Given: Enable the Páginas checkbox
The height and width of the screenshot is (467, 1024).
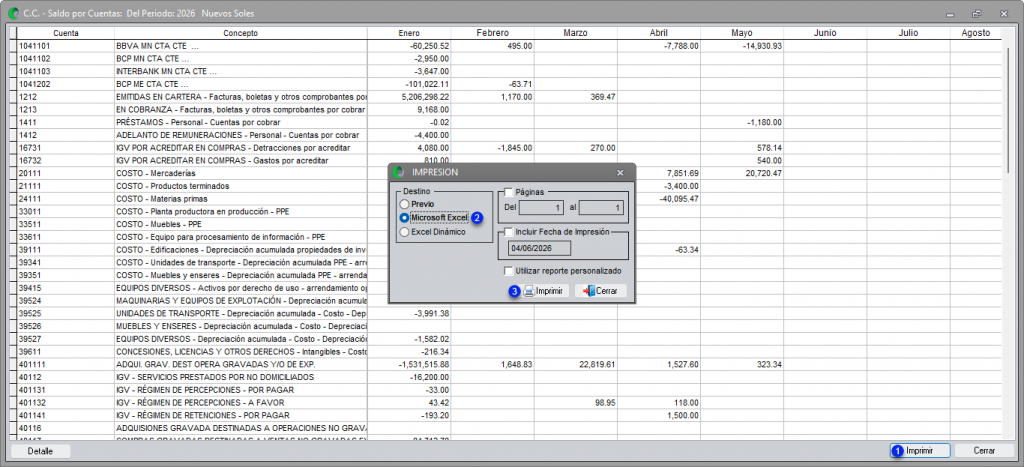Looking at the screenshot, I should tap(509, 192).
